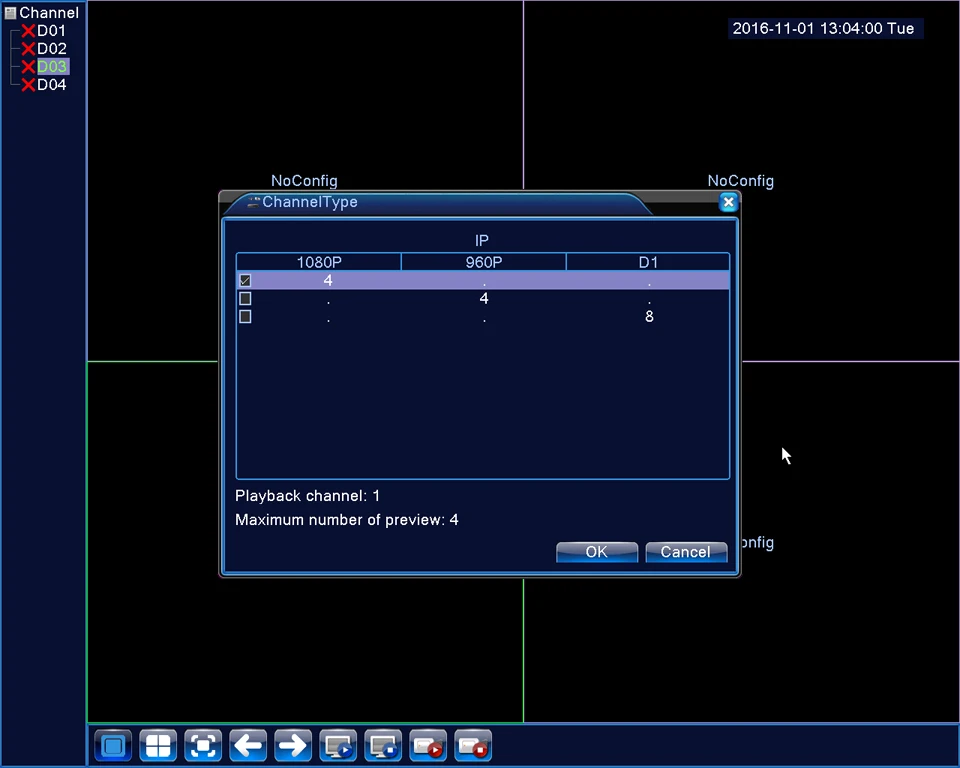Image resolution: width=960 pixels, height=768 pixels.
Task: Cancel the ChannelType dialog
Action: [x=686, y=552]
